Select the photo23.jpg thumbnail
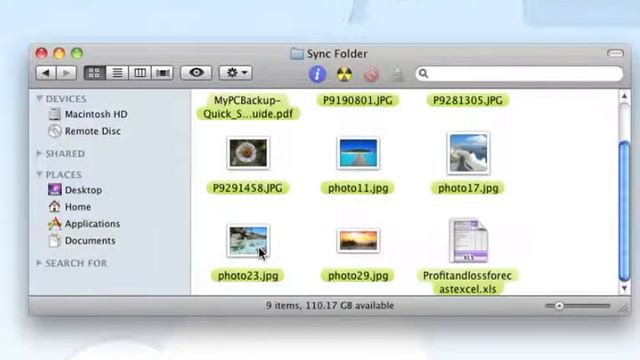640x360 pixels. point(248,241)
